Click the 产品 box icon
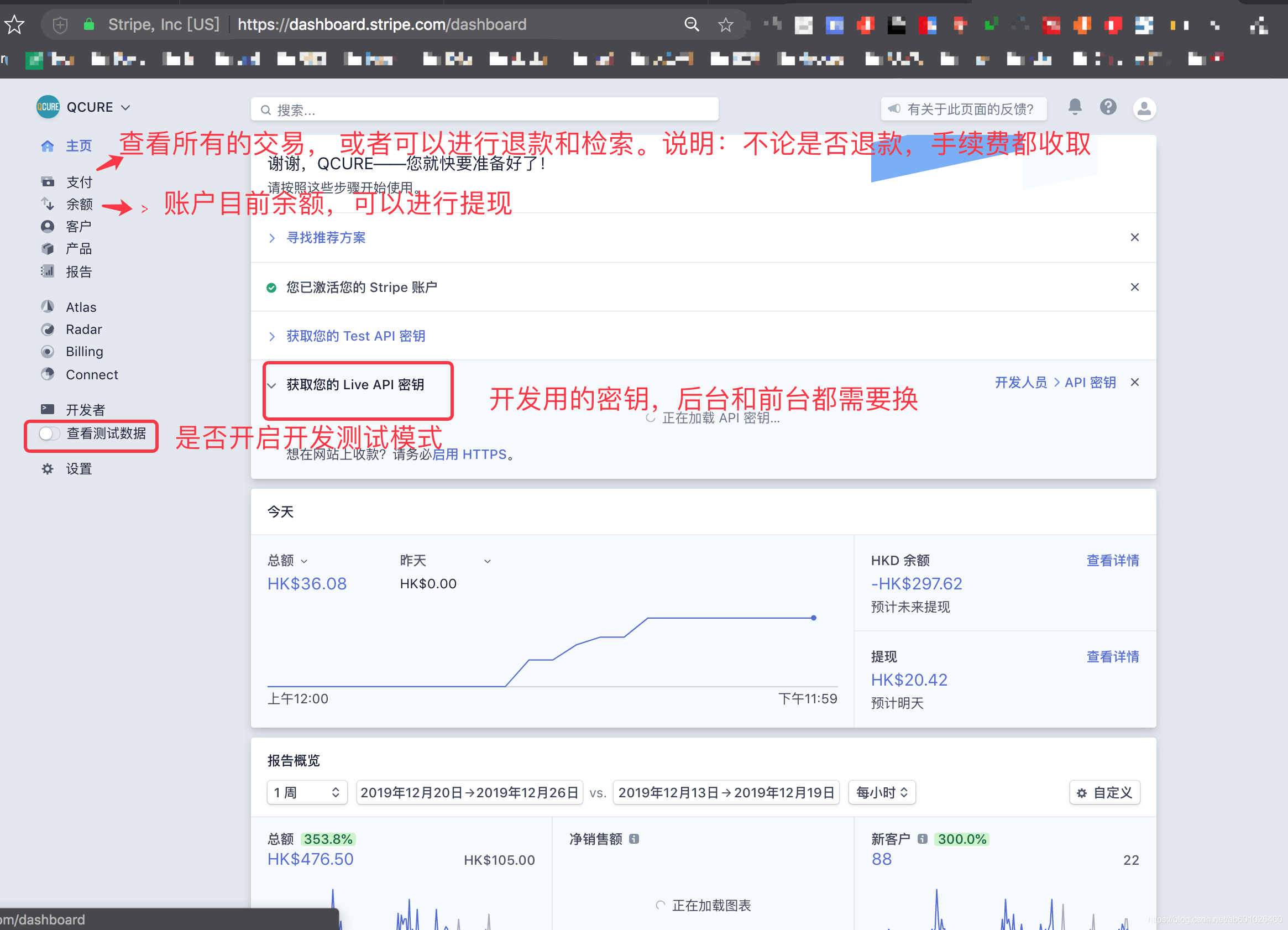 coord(48,249)
